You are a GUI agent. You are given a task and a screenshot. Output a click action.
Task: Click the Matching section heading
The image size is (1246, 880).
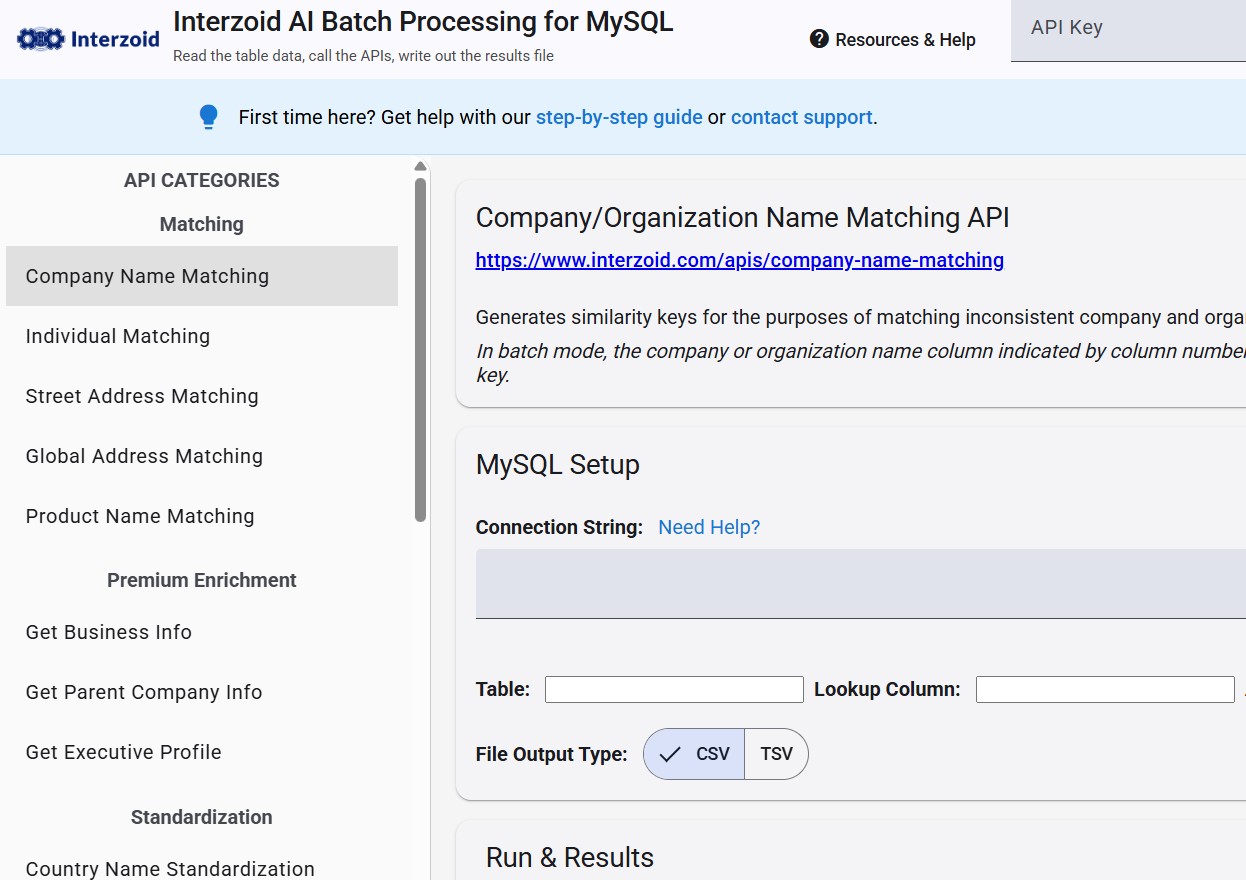pyautogui.click(x=202, y=224)
